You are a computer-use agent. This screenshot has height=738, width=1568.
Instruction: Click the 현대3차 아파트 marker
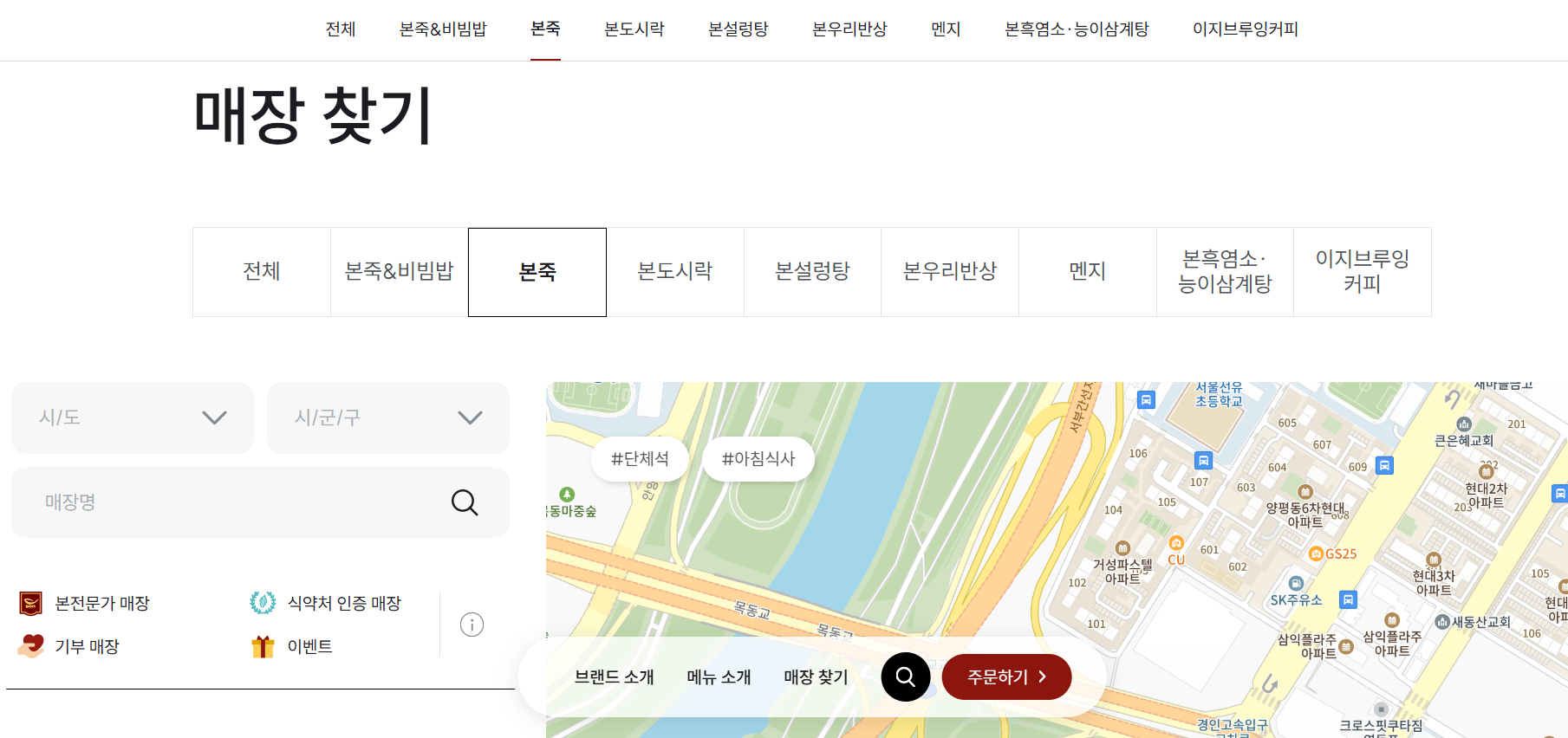(1434, 560)
